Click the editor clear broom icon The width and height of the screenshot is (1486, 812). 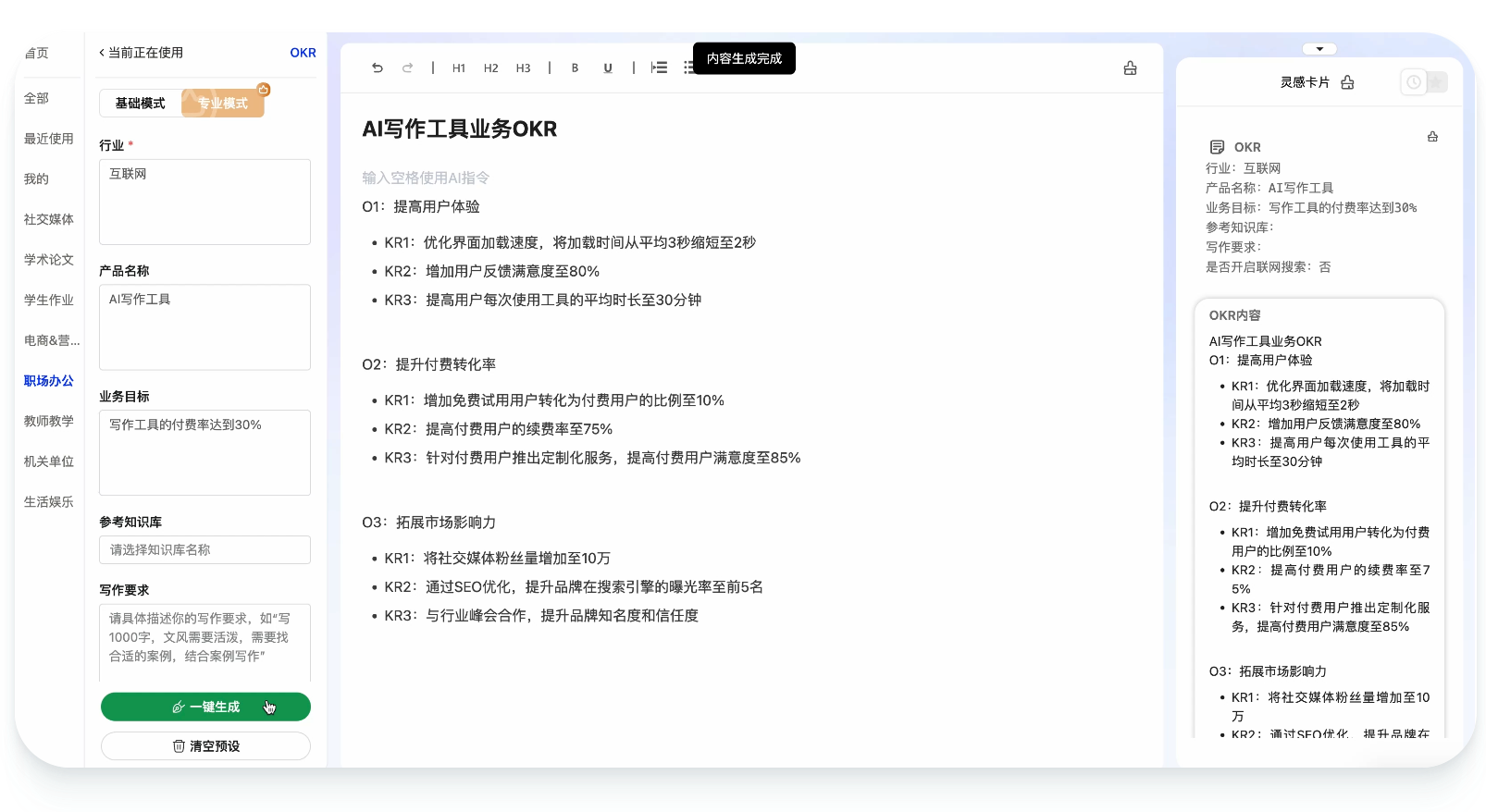point(1130,68)
